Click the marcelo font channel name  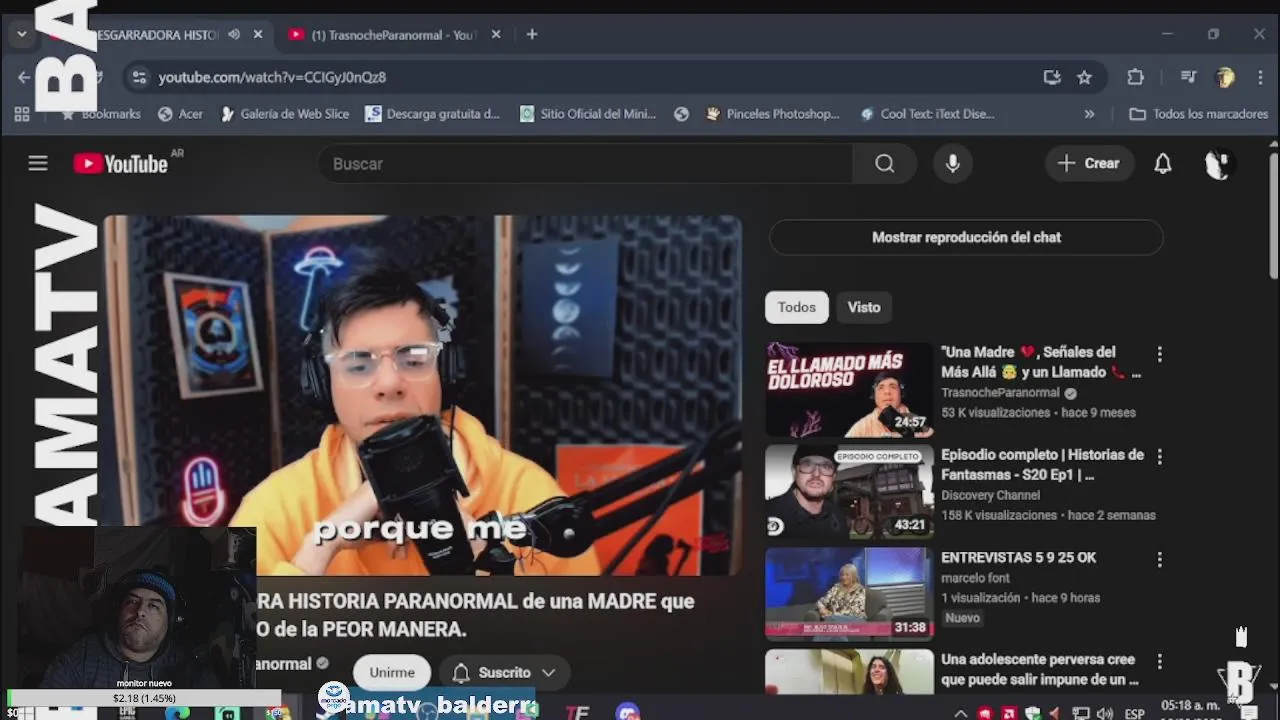click(975, 578)
